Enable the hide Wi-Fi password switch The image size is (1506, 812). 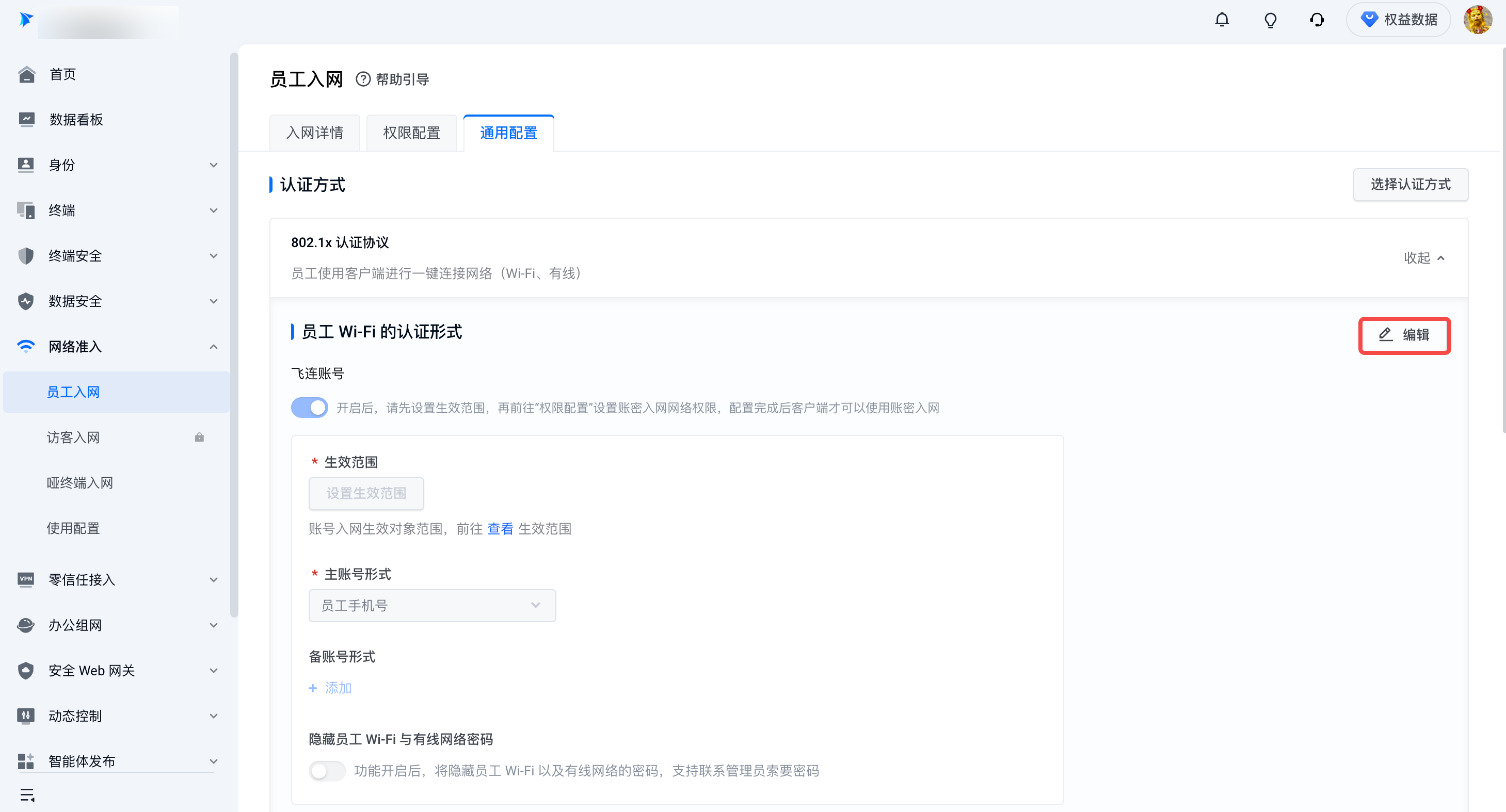click(327, 771)
